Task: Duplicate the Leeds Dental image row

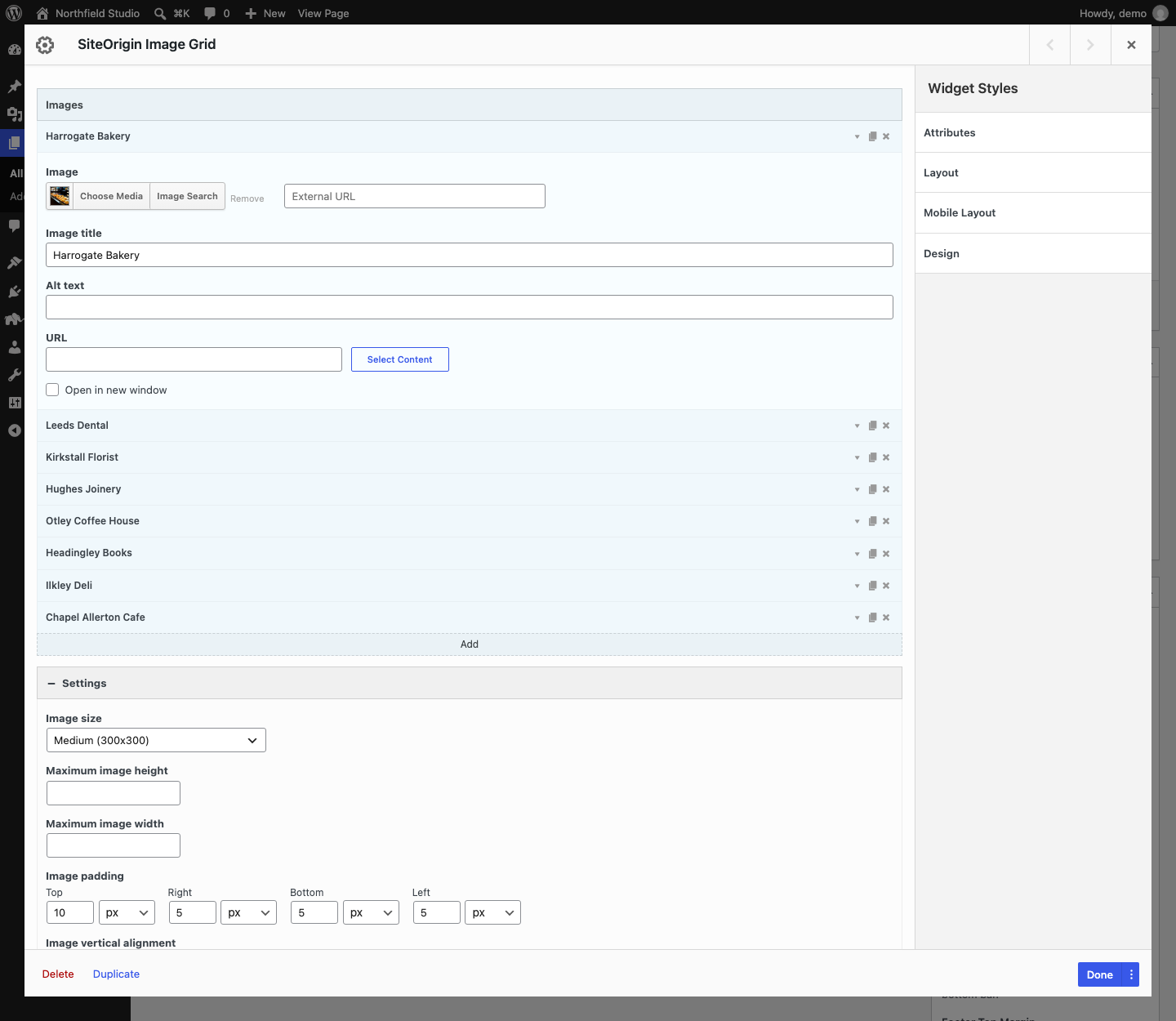Action: pos(872,426)
